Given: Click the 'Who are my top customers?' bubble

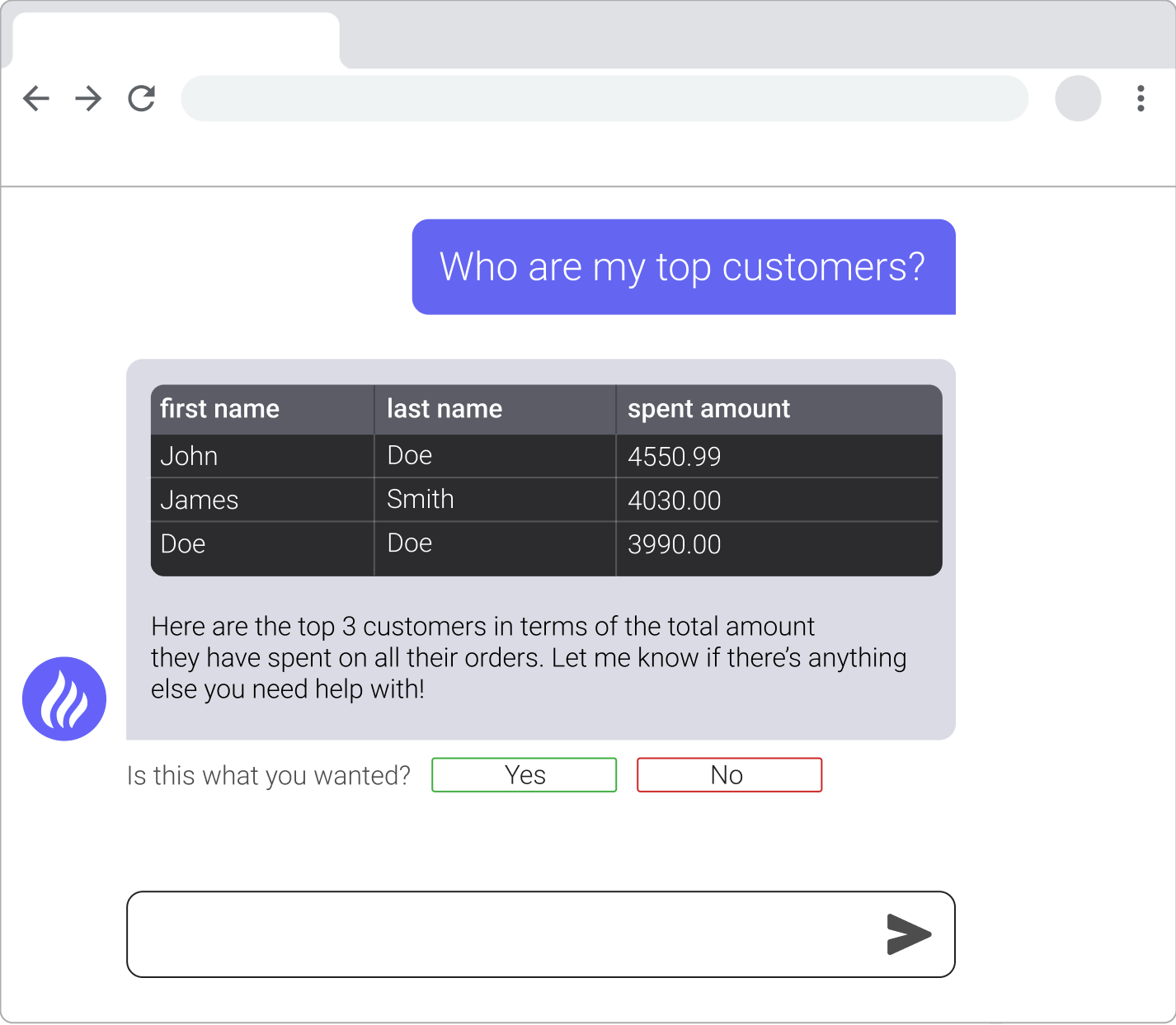Looking at the screenshot, I should (683, 266).
